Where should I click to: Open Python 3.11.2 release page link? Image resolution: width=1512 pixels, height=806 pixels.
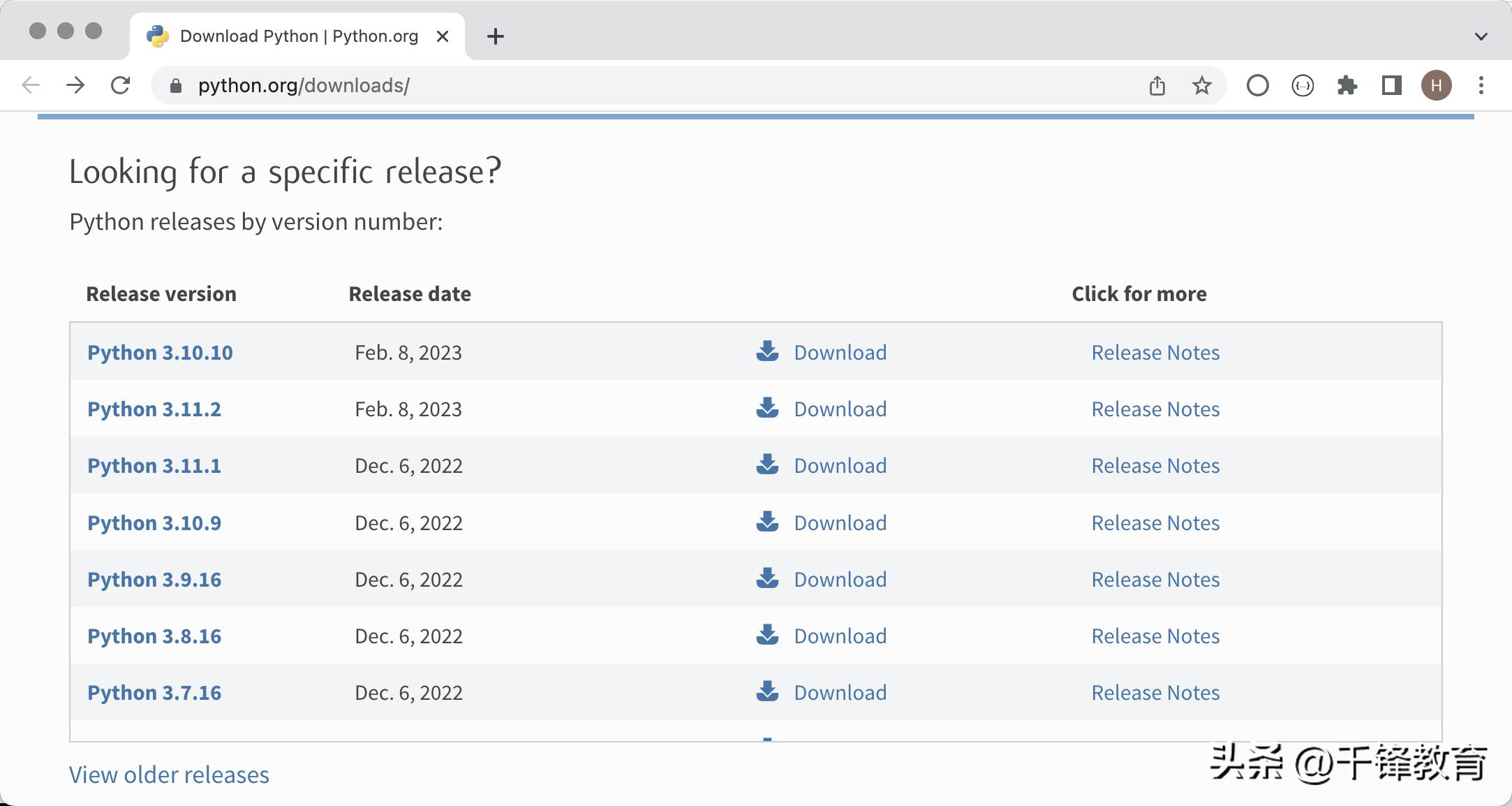point(154,409)
